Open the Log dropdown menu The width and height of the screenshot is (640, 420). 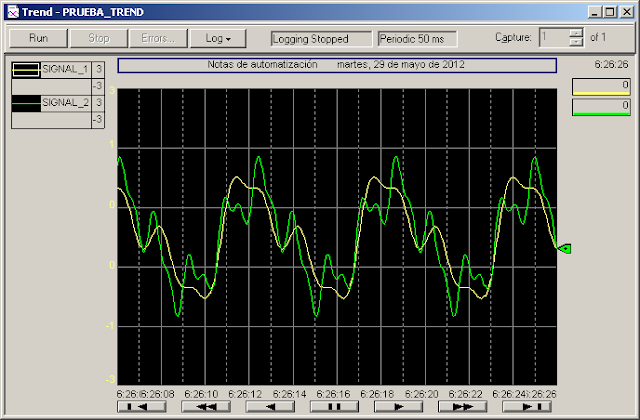pyautogui.click(x=218, y=38)
